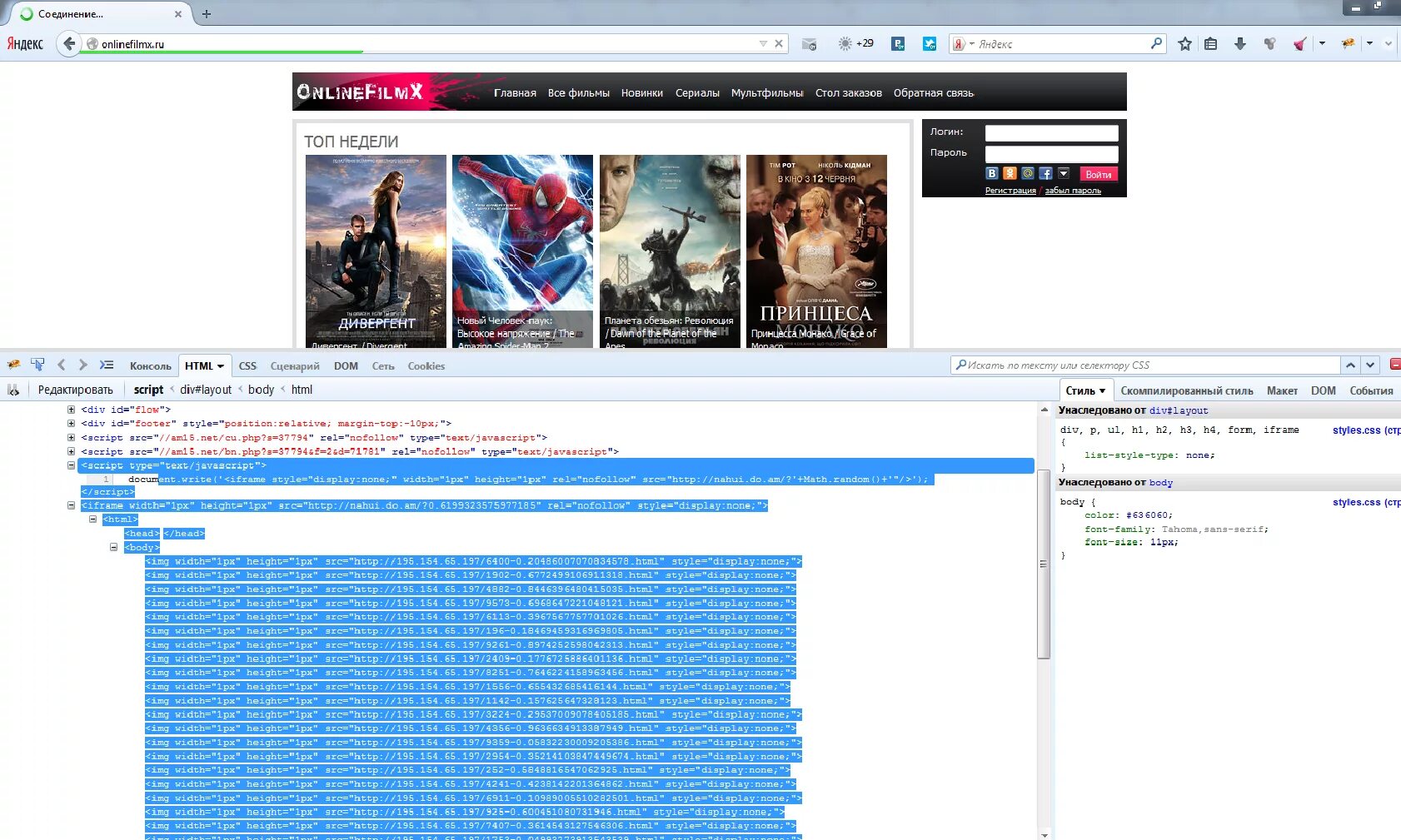Collapse the iframe's body node

click(113, 547)
